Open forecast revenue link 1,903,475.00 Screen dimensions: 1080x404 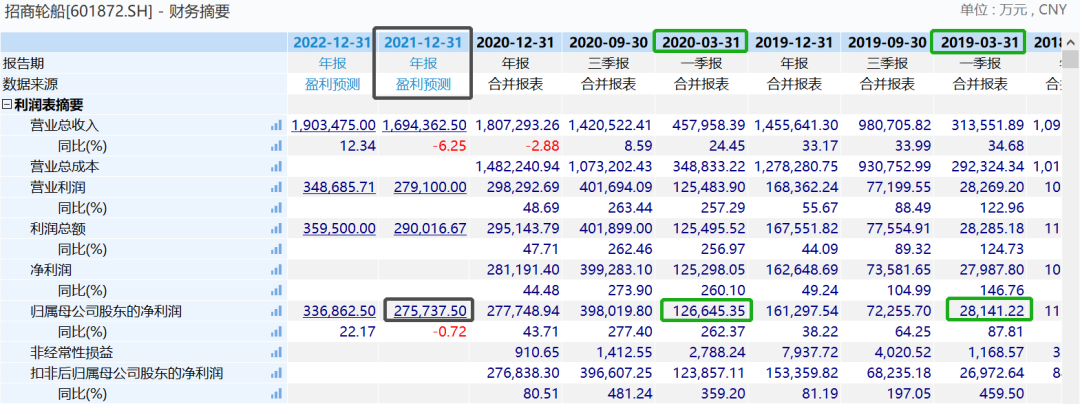(x=334, y=126)
